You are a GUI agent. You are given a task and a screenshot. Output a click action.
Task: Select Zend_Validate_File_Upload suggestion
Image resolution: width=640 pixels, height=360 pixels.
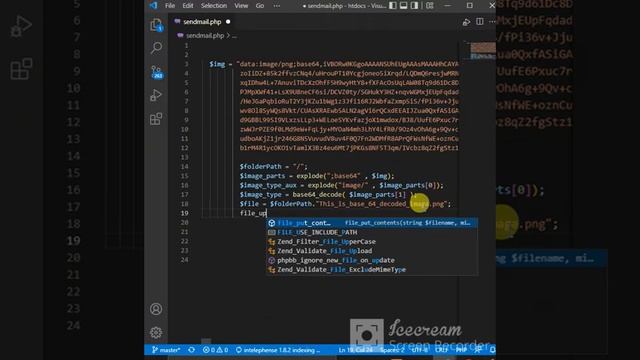(x=372, y=251)
